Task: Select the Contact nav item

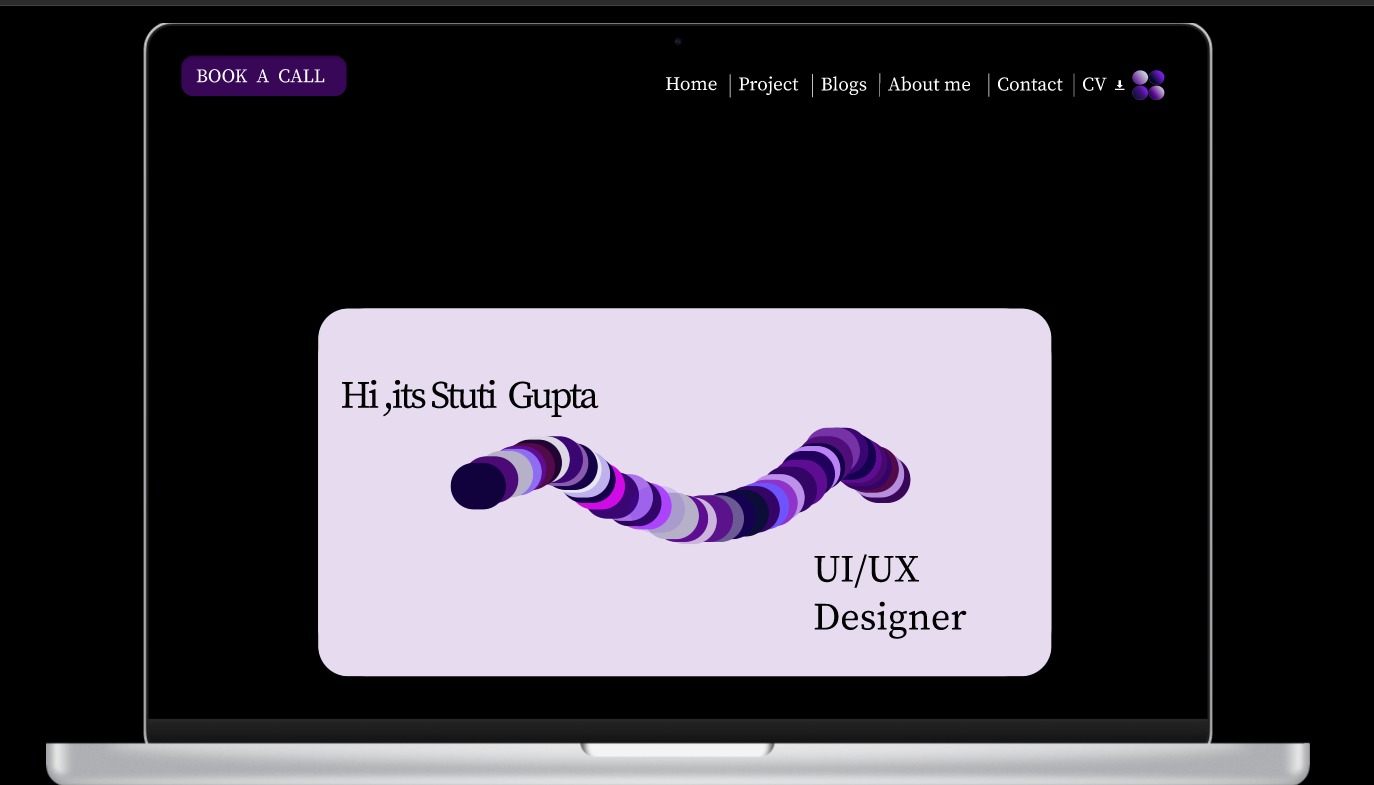Action: click(x=1029, y=85)
